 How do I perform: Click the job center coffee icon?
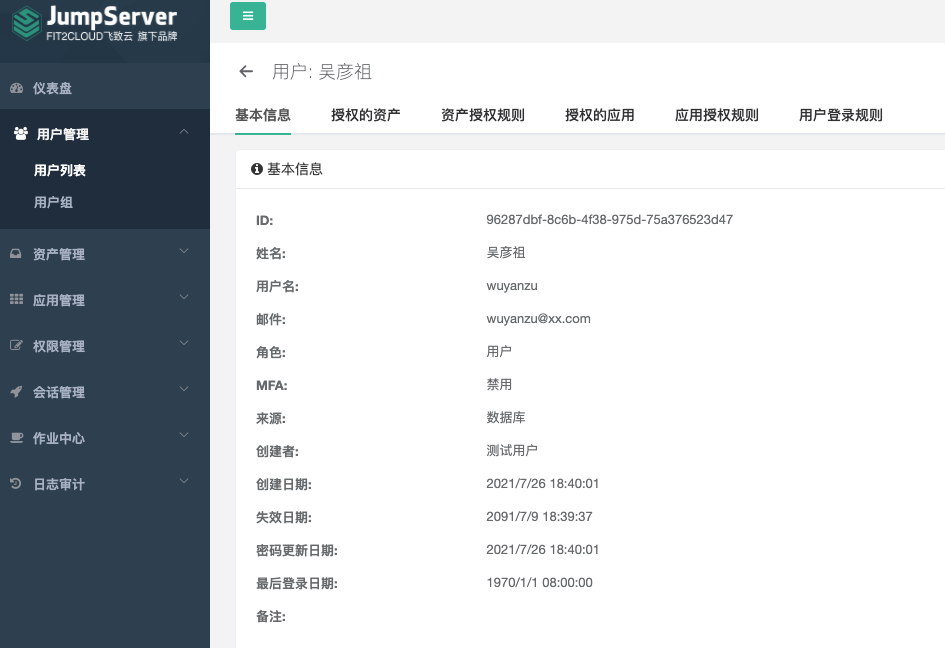pyautogui.click(x=16, y=438)
